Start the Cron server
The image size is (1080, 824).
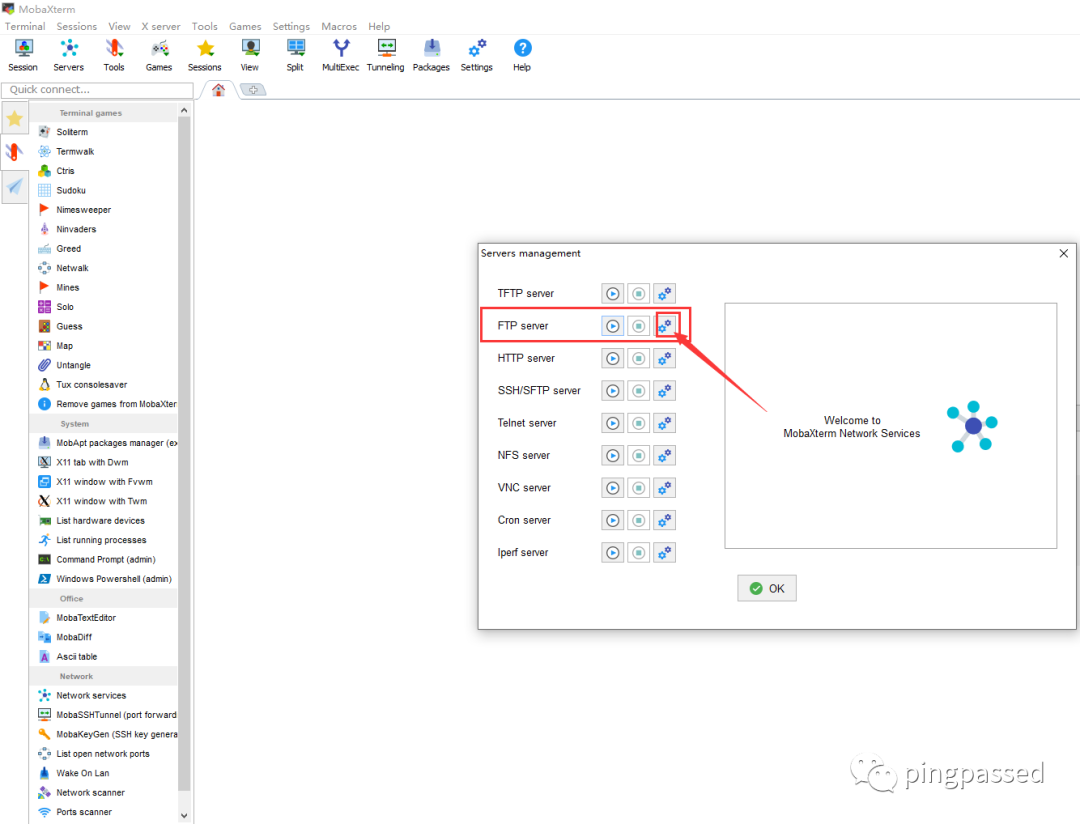[x=612, y=520]
